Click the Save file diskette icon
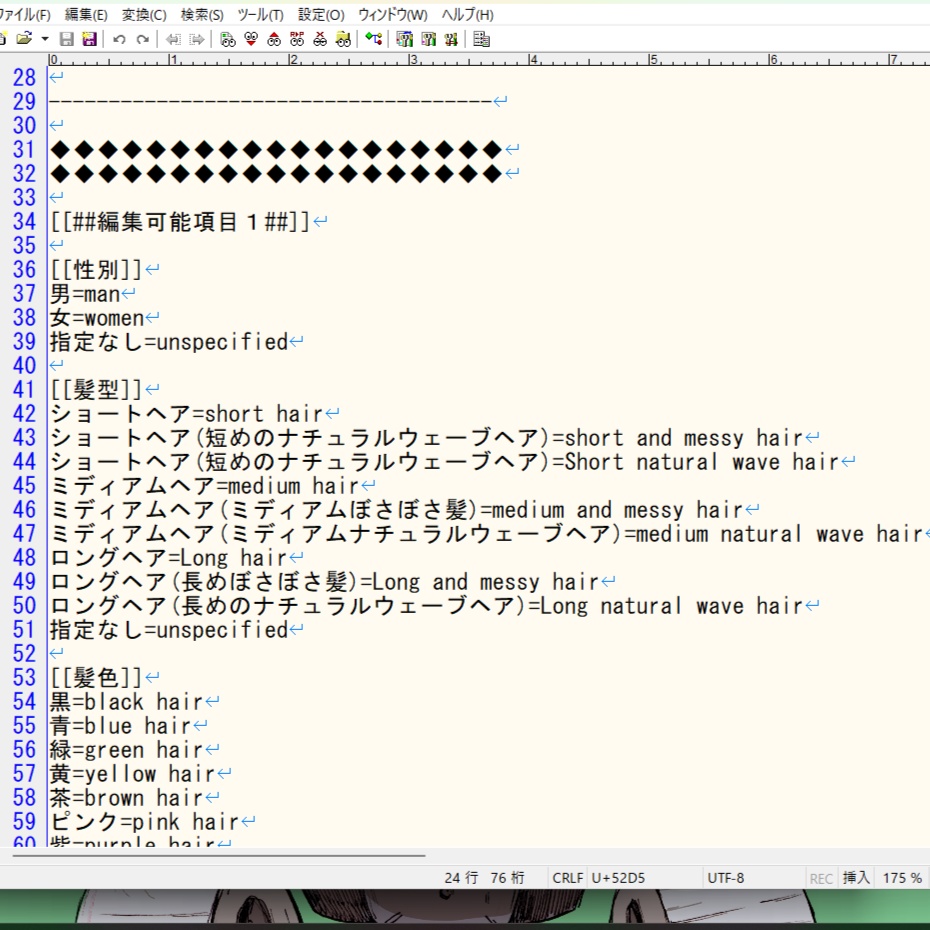The height and width of the screenshot is (930, 930). click(67, 39)
